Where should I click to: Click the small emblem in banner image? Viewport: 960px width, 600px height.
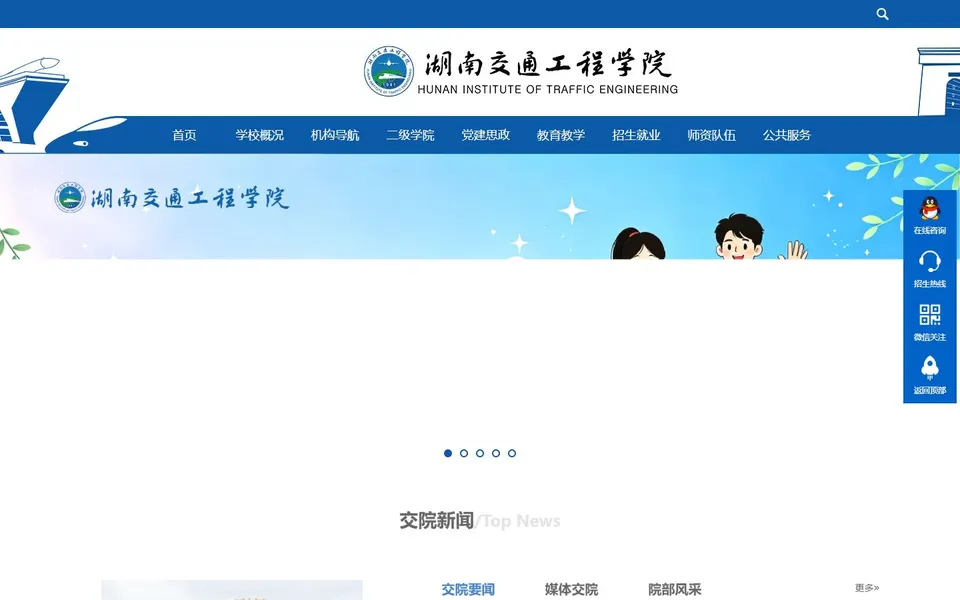70,198
